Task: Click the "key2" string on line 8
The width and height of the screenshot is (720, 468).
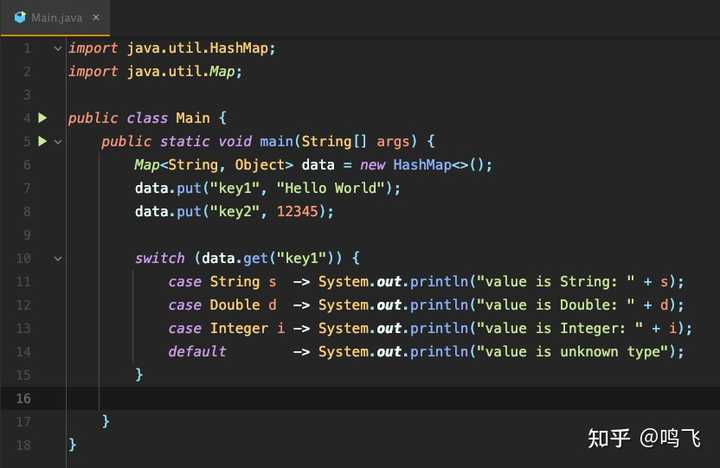Action: click(x=235, y=211)
